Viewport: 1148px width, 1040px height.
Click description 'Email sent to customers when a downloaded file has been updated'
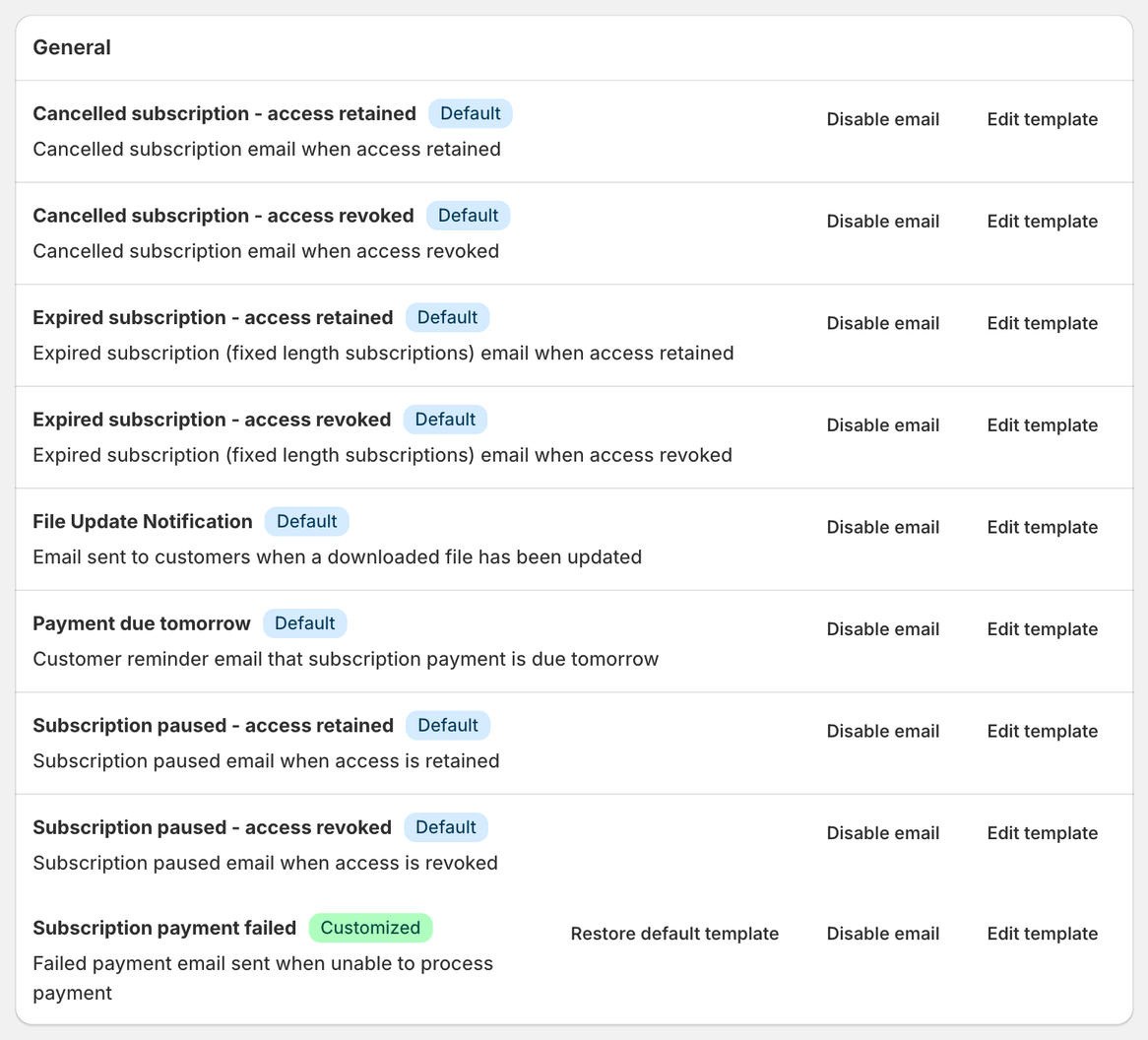tap(338, 557)
